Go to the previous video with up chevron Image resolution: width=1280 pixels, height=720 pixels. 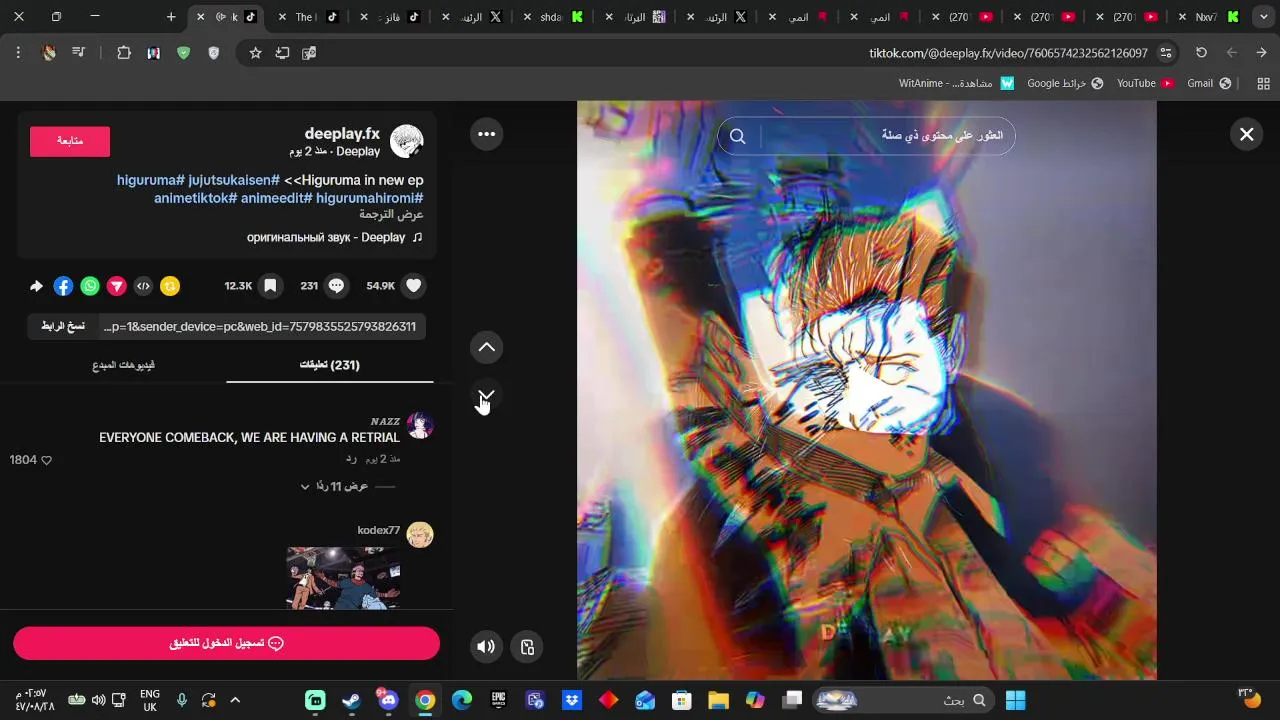(x=487, y=348)
